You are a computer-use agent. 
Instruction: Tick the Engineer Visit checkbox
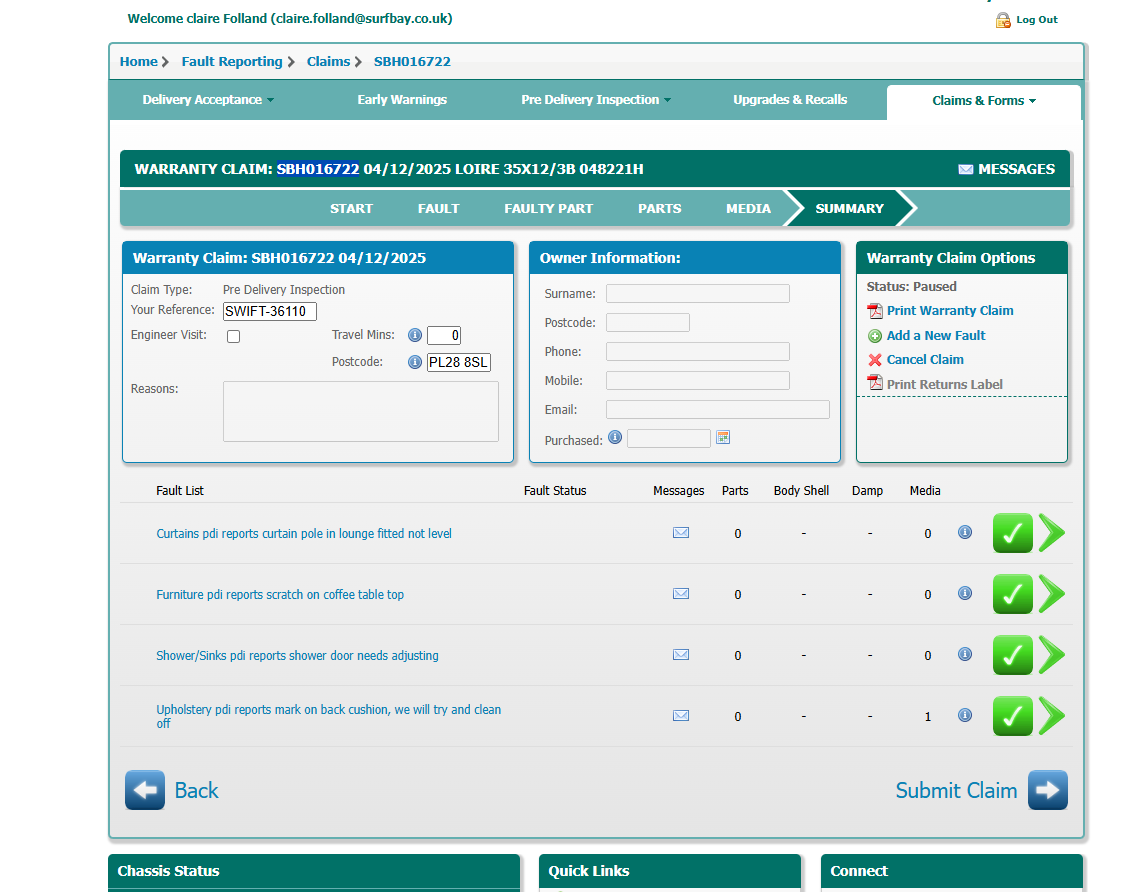[233, 337]
